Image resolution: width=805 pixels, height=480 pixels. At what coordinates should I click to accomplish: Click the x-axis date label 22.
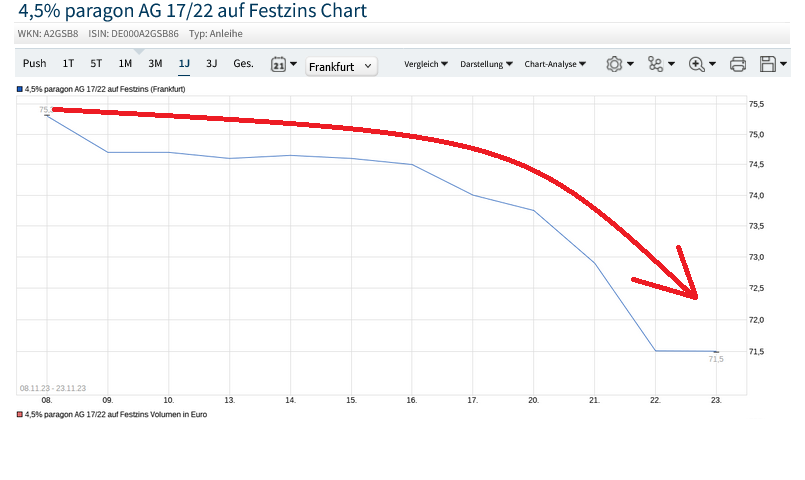(655, 400)
